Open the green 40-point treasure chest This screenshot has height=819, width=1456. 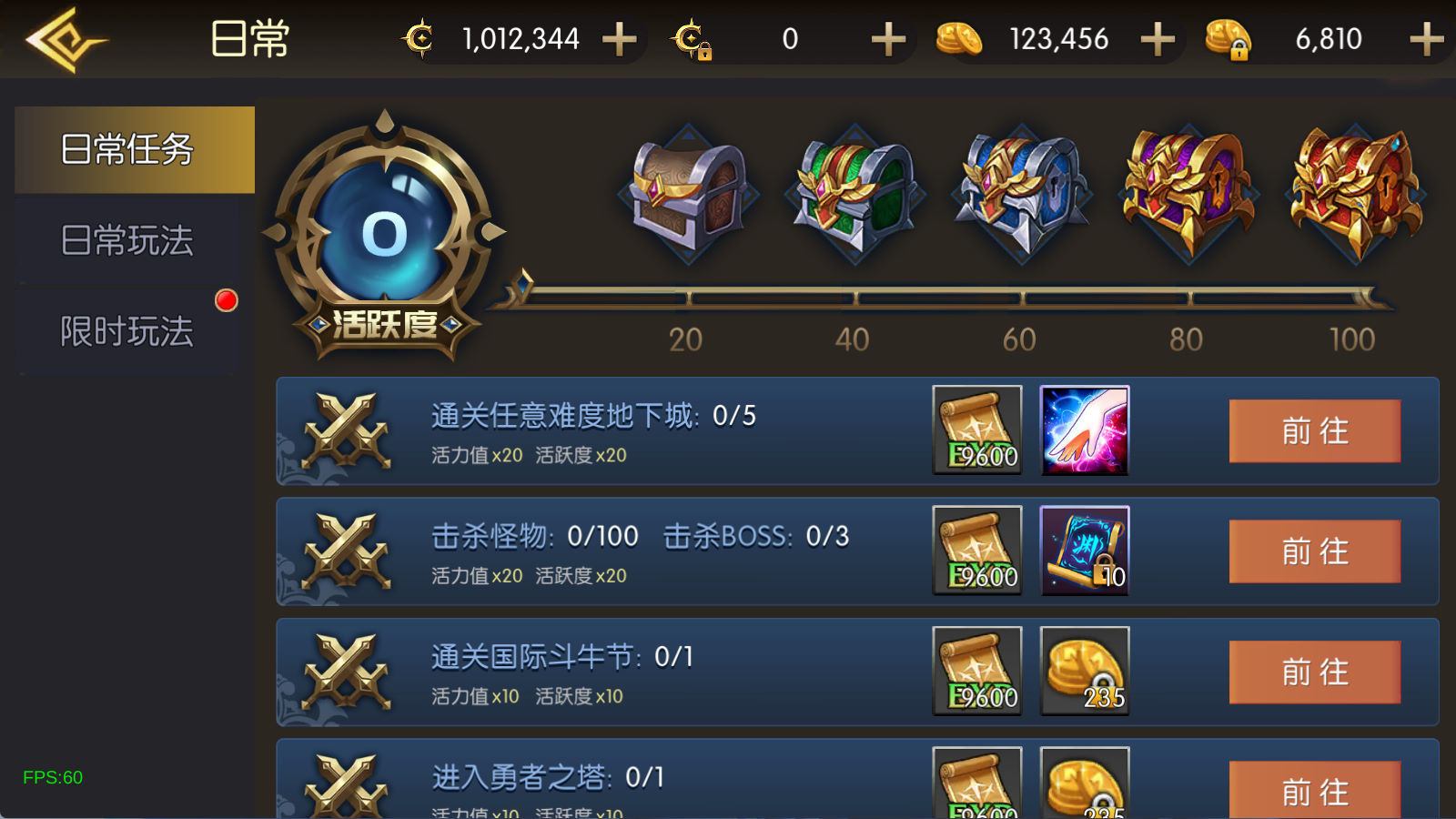[x=855, y=194]
